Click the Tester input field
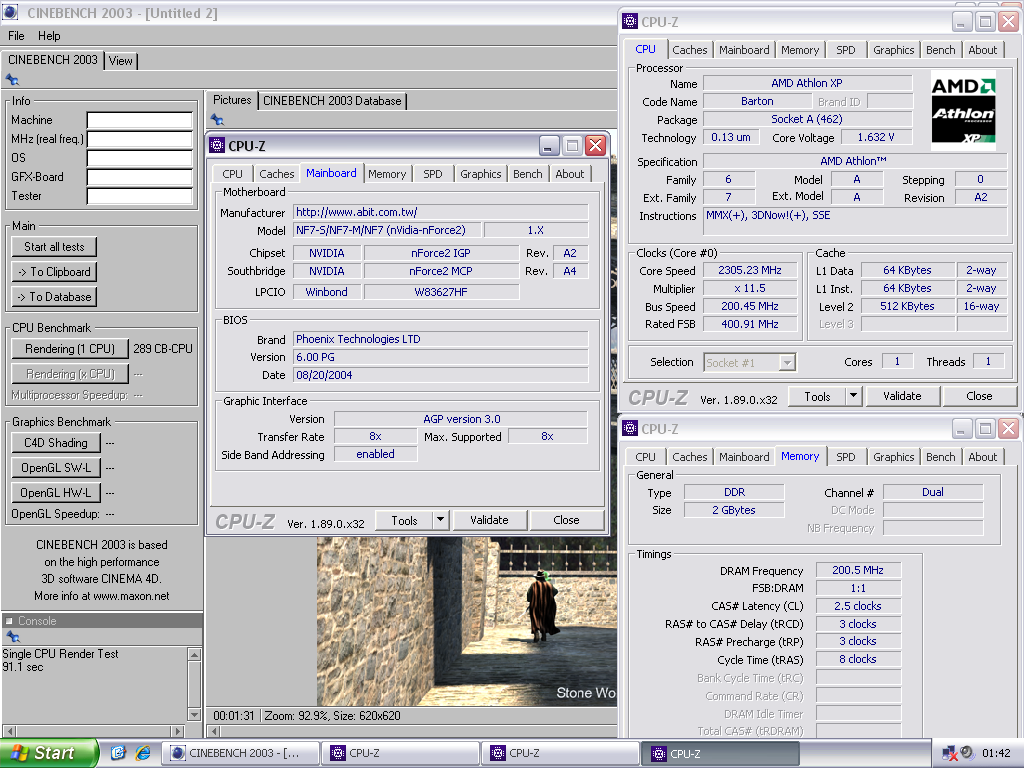Viewport: 1024px width, 768px height. (x=140, y=196)
